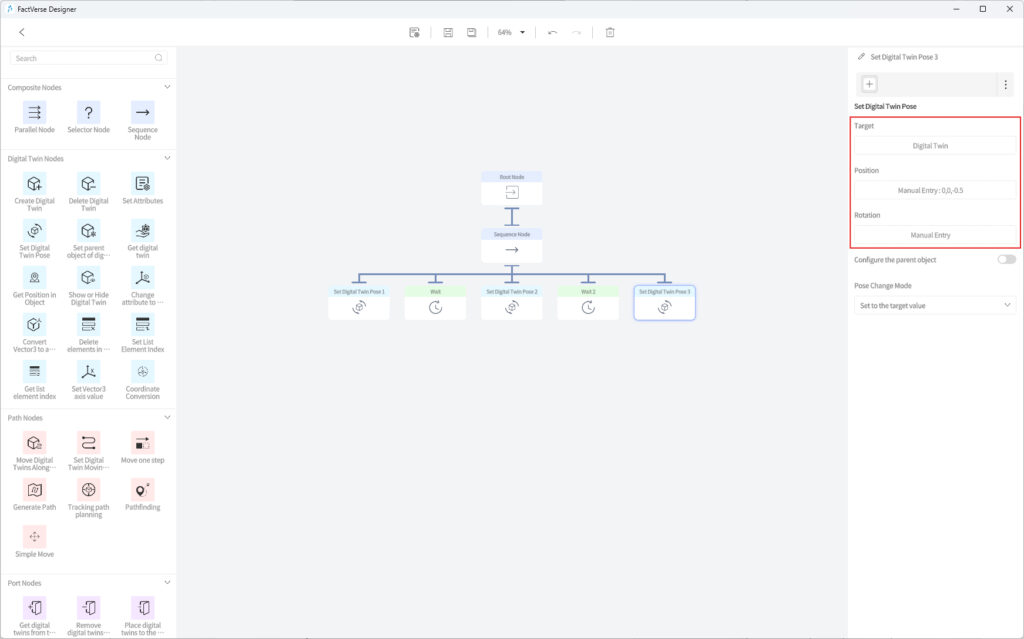1024x639 pixels.
Task: Delete selected node with trash icon
Action: pyautogui.click(x=610, y=32)
